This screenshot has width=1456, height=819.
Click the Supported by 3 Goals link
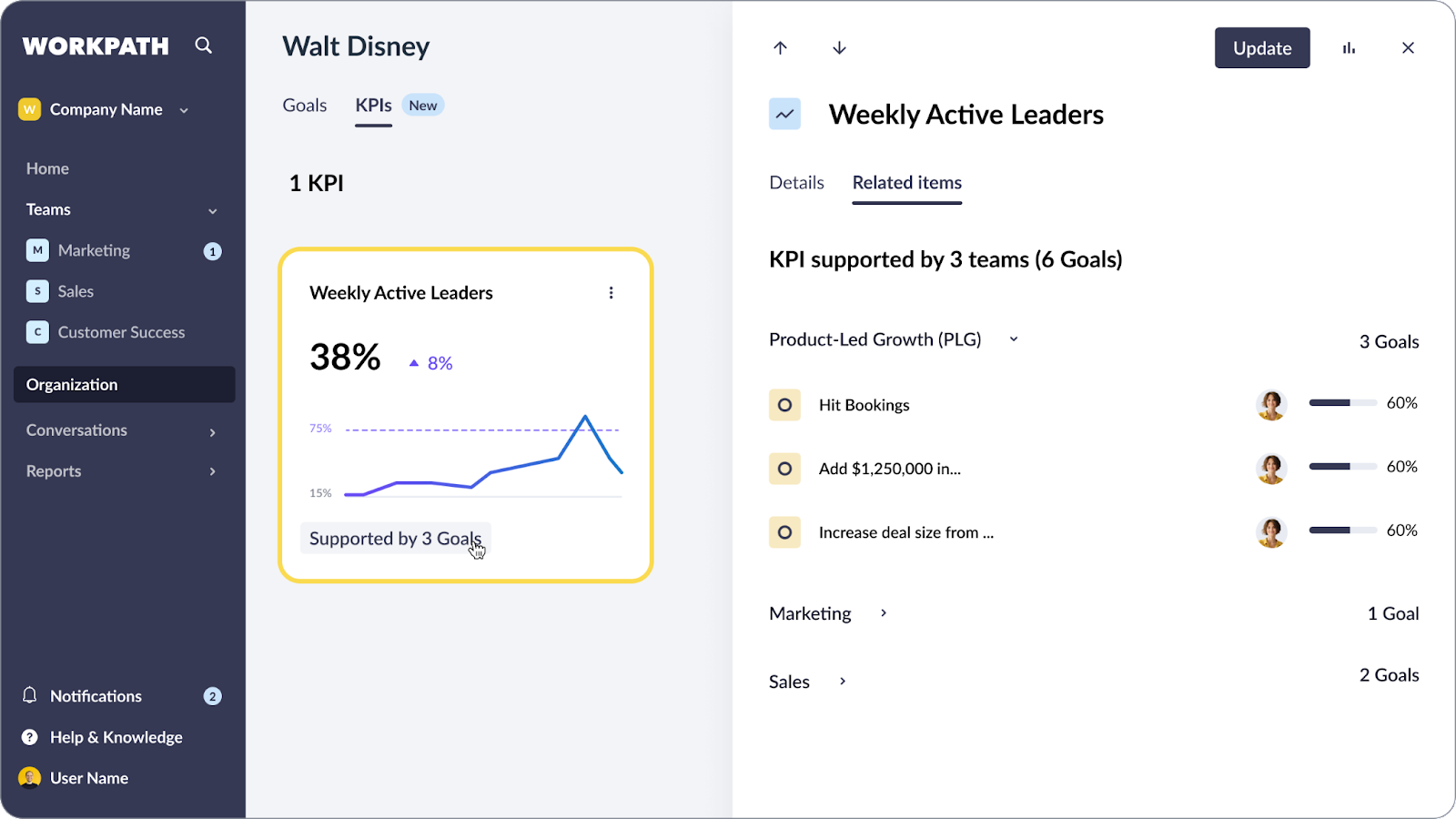[x=395, y=539]
